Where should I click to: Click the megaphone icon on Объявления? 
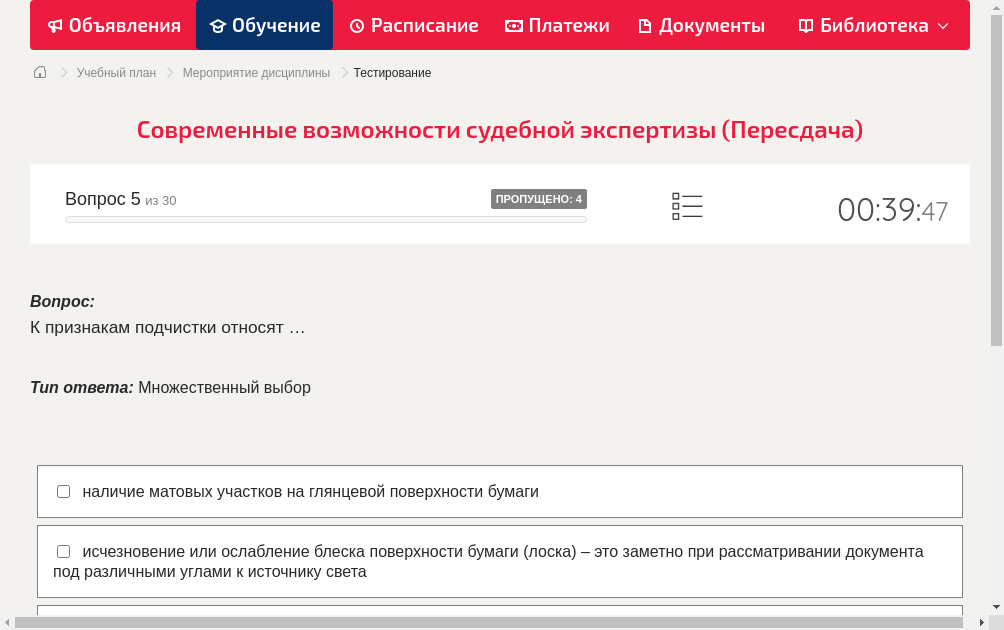click(55, 25)
